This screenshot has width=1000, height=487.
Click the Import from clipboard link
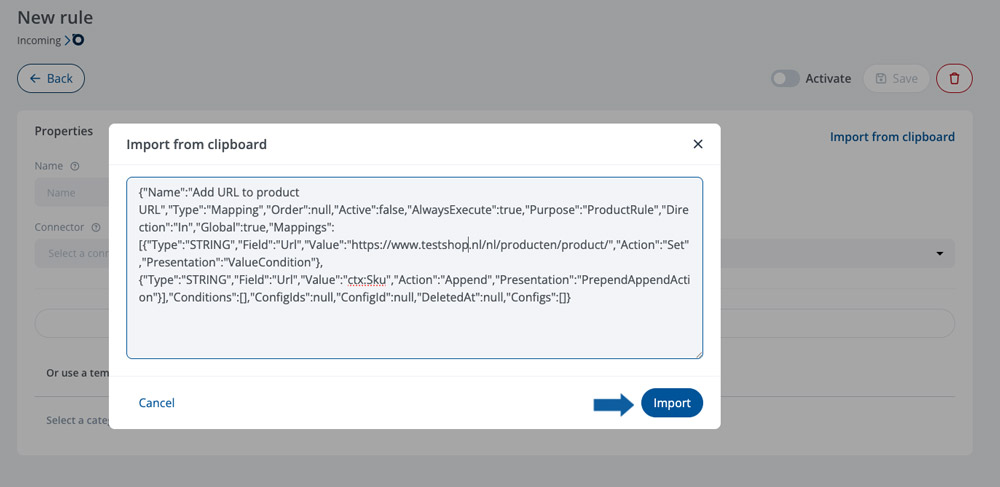click(x=892, y=137)
